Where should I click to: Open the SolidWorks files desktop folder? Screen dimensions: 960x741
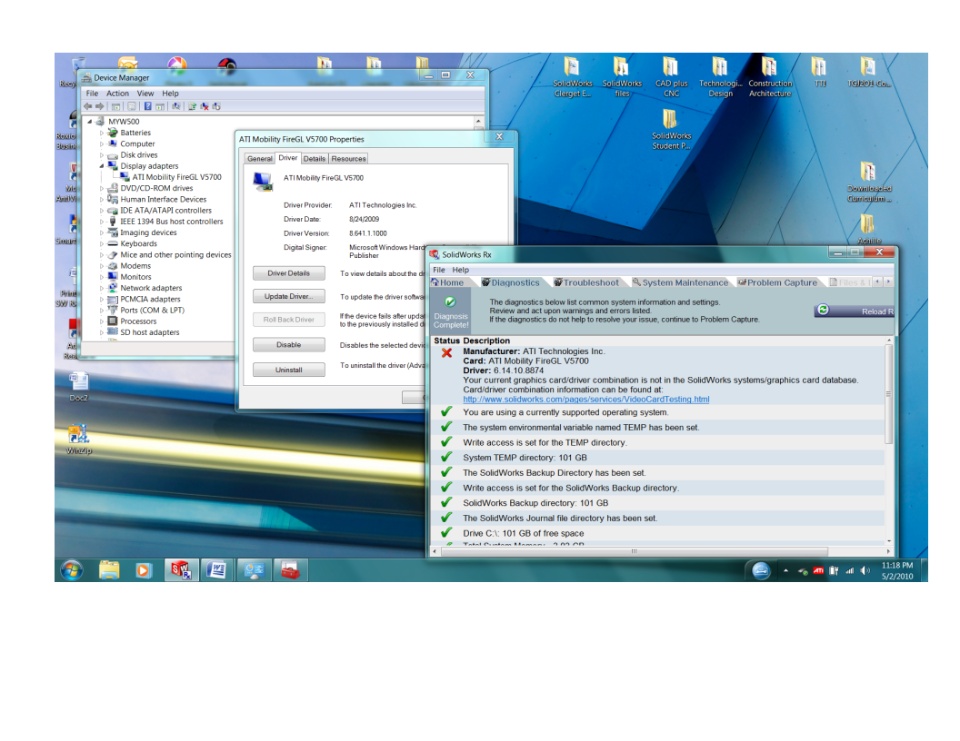point(621,77)
